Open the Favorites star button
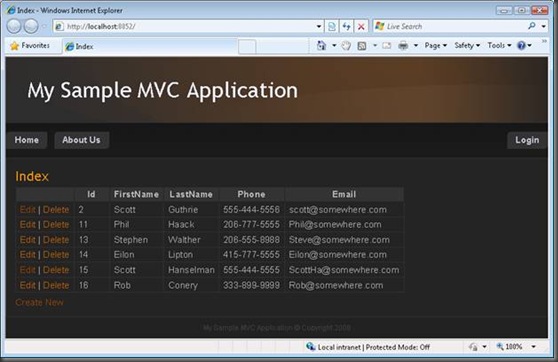Screen dimensions: 558x362 pyautogui.click(x=30, y=46)
